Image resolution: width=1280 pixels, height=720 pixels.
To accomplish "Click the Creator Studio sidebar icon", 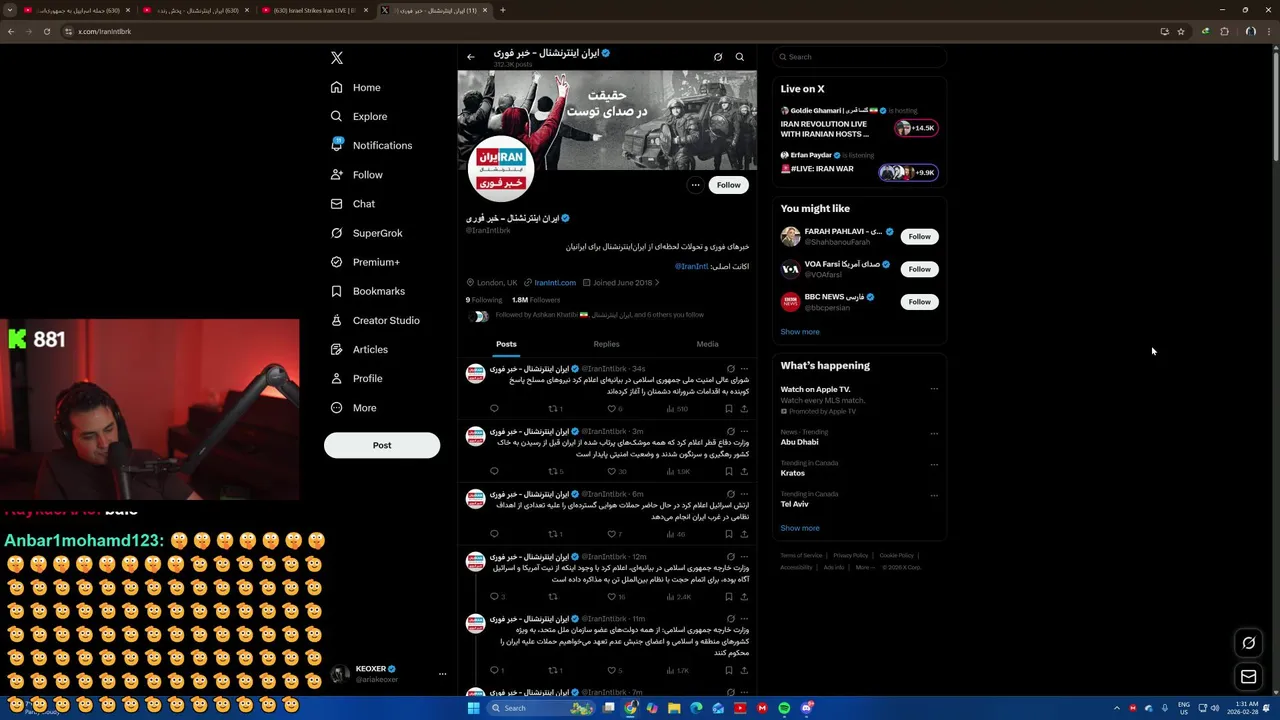I will [337, 320].
